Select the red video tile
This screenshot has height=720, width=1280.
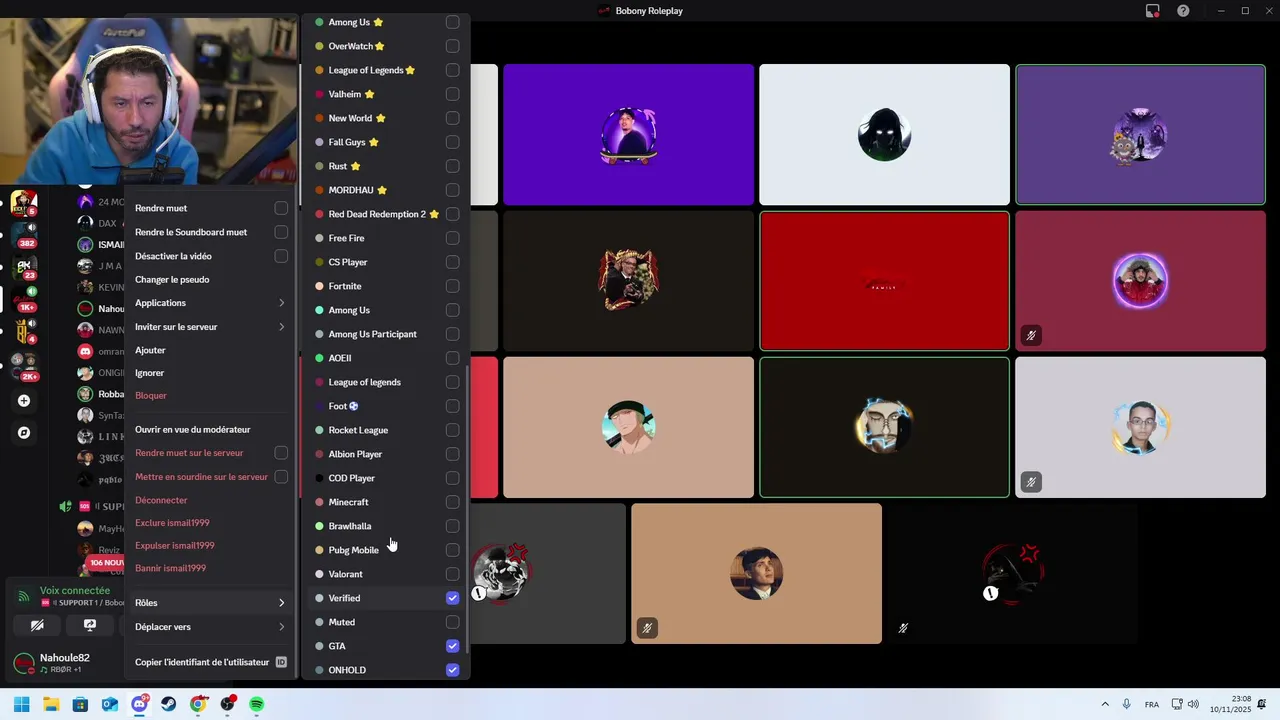(884, 281)
